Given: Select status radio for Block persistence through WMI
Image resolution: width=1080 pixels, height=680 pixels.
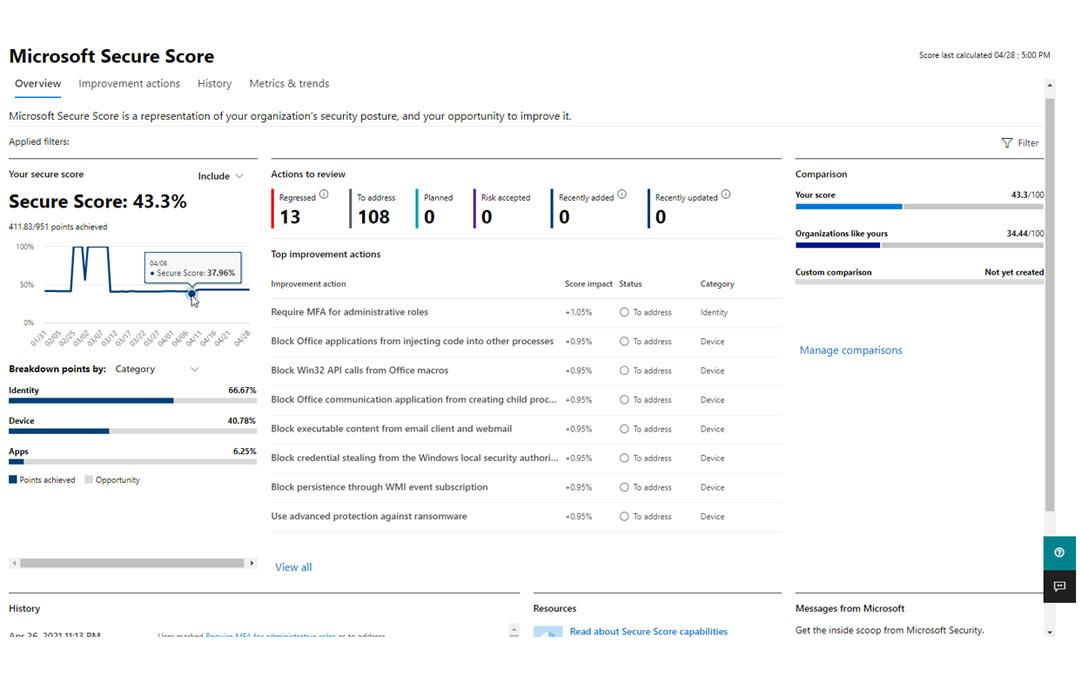Looking at the screenshot, I should tap(624, 487).
